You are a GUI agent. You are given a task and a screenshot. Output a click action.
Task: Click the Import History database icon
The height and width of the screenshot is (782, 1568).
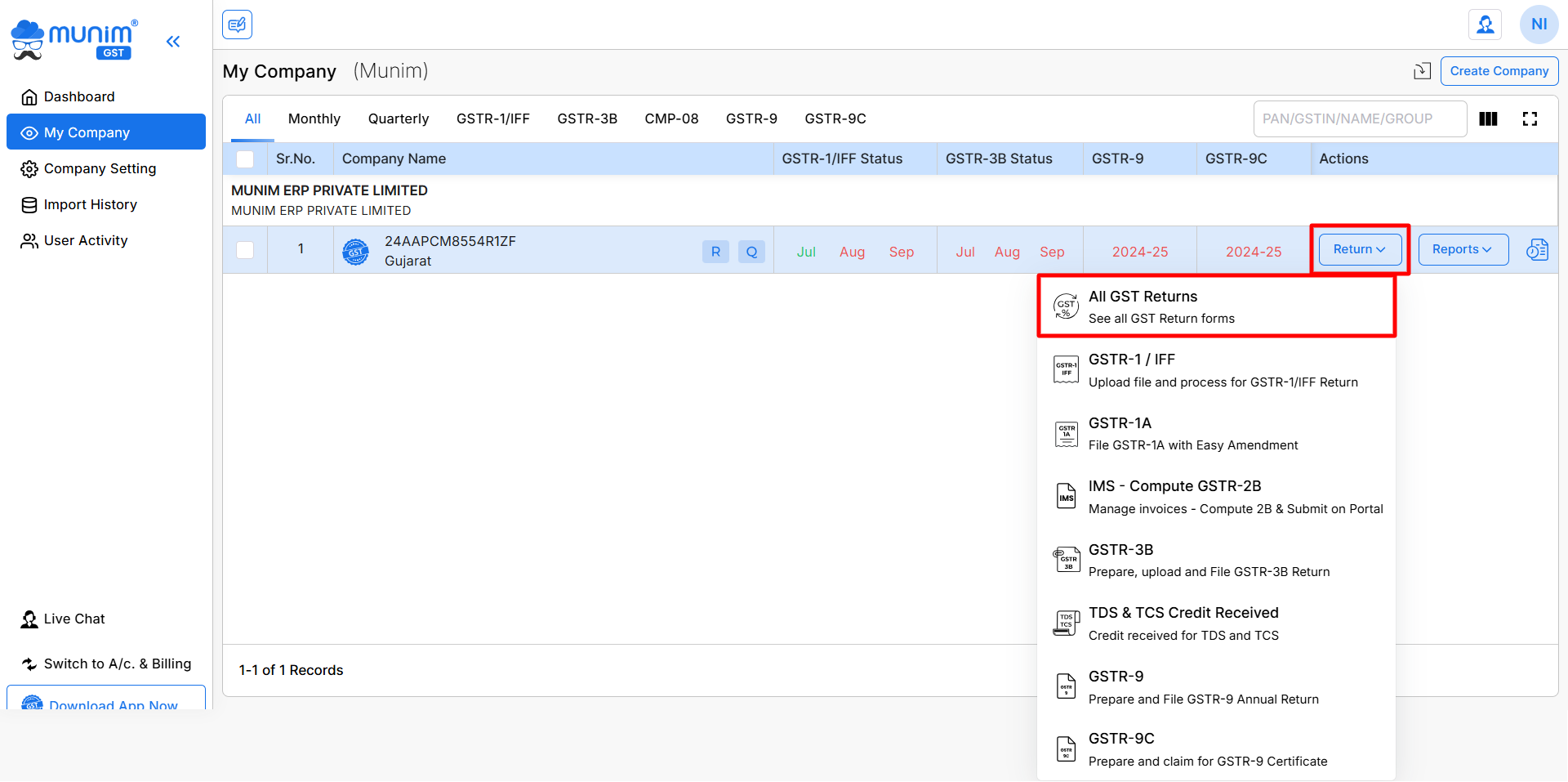coord(29,205)
